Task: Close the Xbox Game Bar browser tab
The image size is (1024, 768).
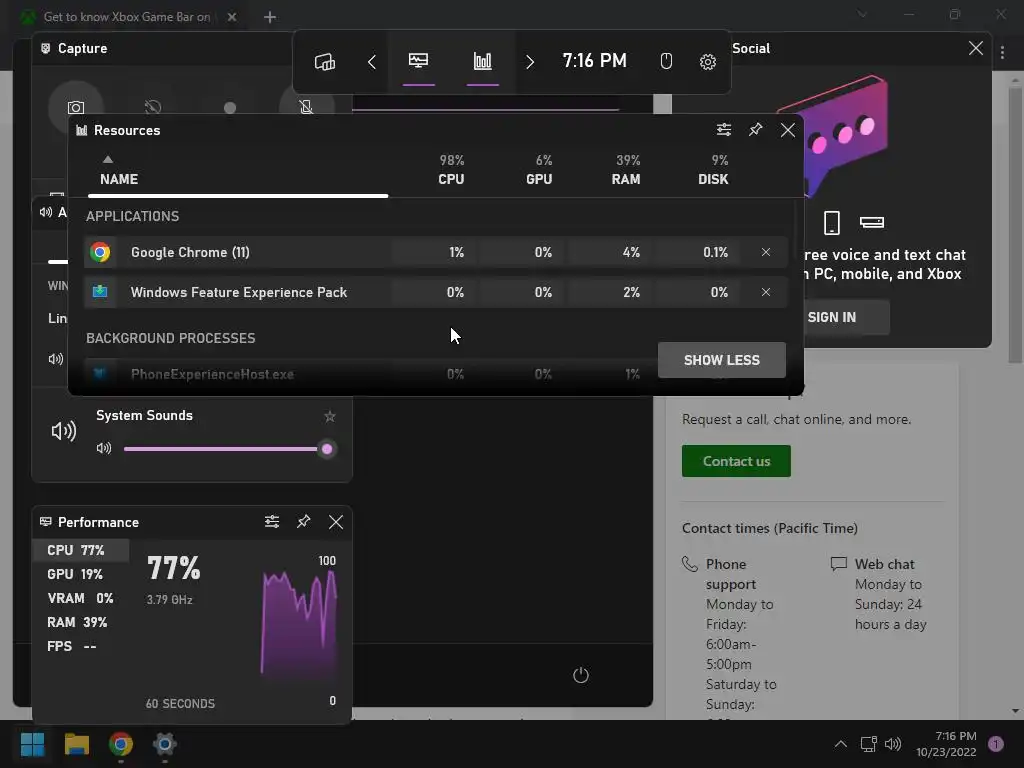Action: 232,17
